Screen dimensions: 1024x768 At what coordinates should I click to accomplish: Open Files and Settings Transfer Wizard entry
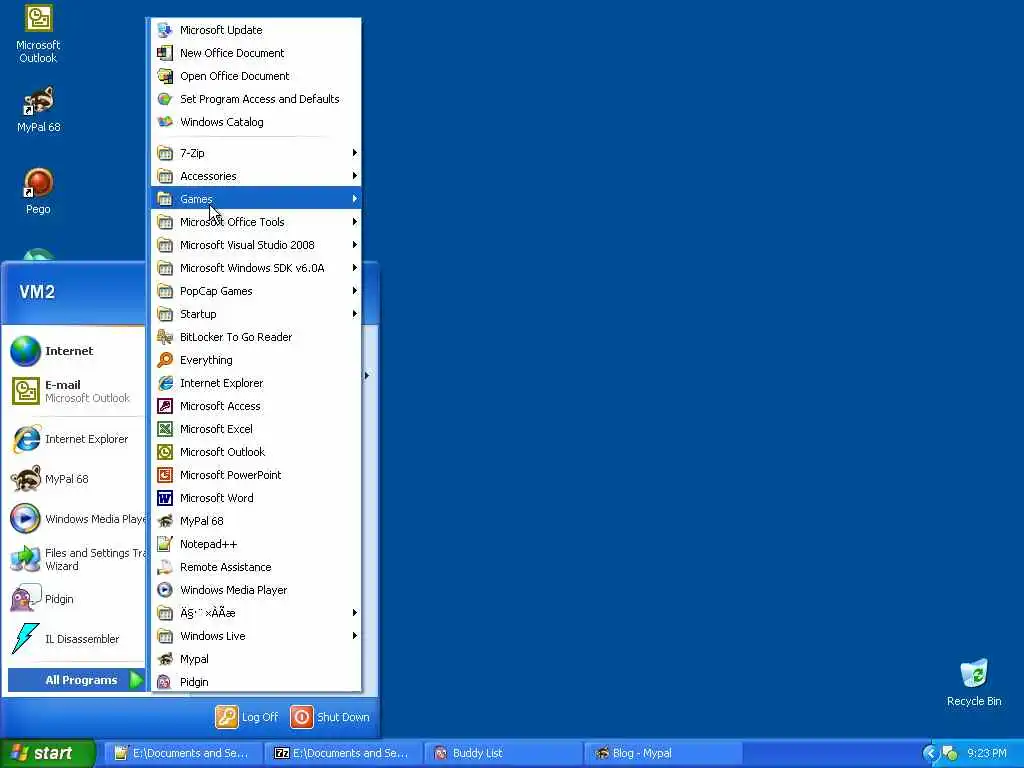(x=76, y=559)
